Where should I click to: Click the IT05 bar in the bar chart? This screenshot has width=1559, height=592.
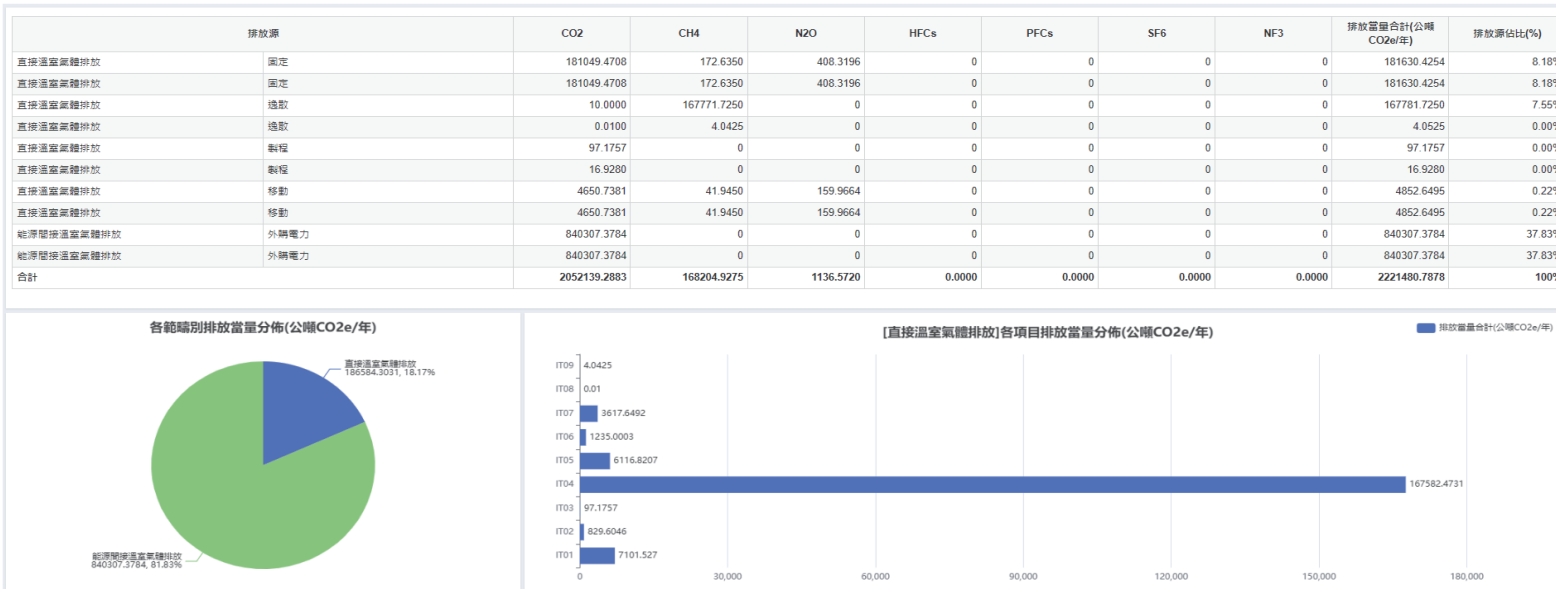[x=595, y=461]
